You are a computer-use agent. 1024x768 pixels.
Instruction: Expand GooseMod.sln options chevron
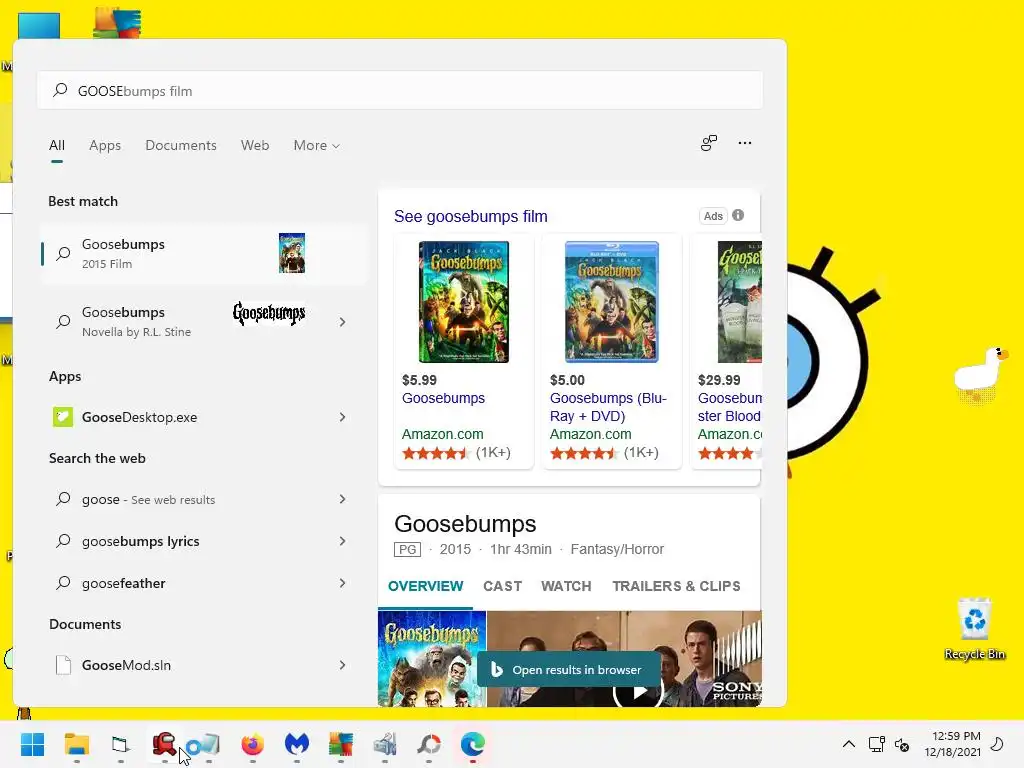342,665
